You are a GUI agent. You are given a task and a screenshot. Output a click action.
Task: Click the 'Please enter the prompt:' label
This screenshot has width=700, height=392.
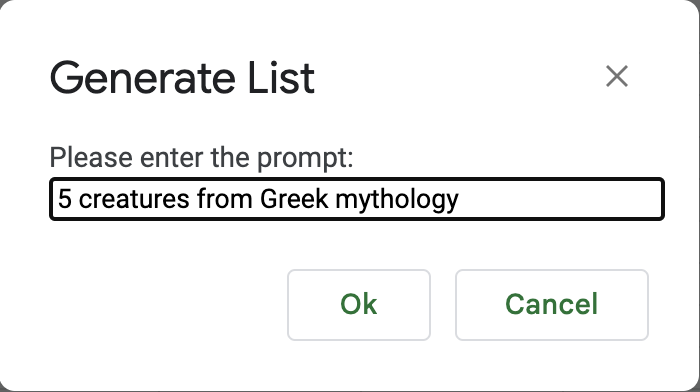point(201,158)
